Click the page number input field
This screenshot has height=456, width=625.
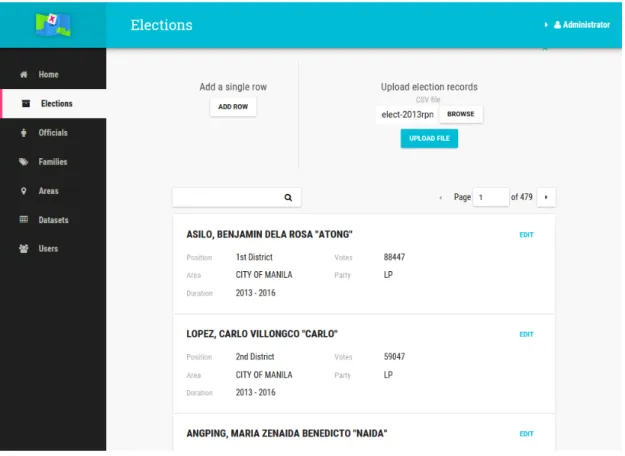pyautogui.click(x=491, y=197)
